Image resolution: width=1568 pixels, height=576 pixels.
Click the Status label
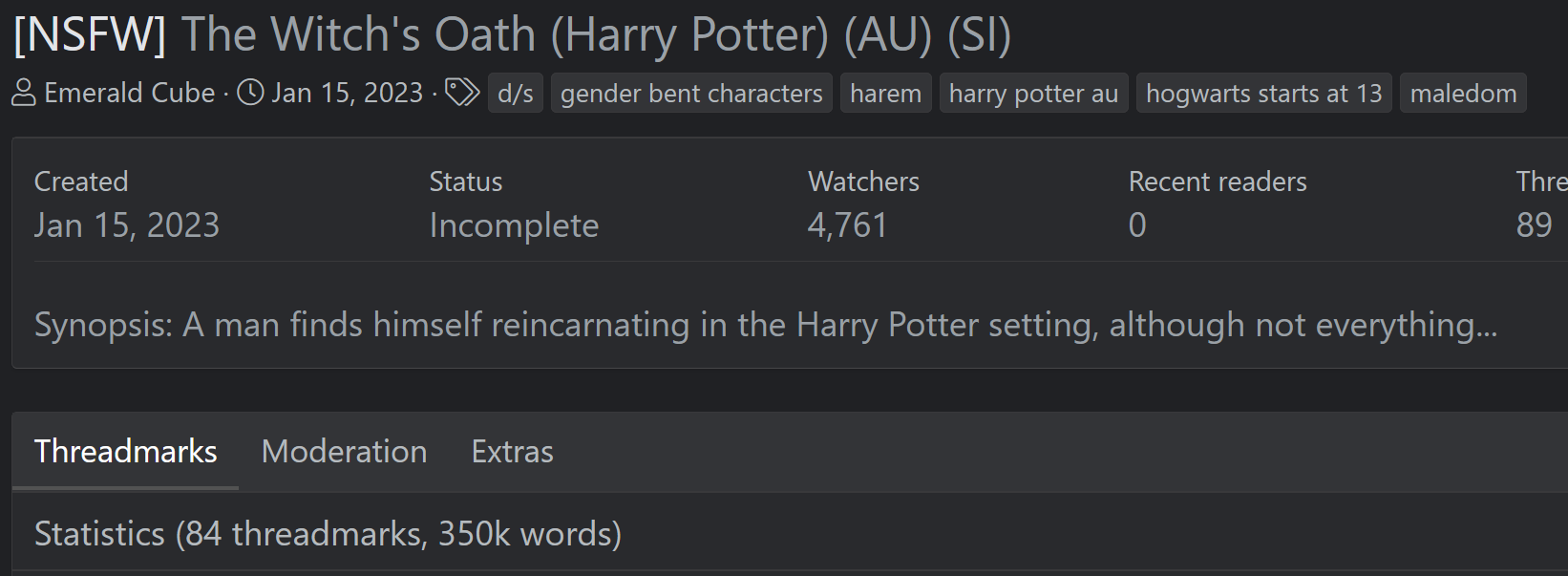pos(466,181)
